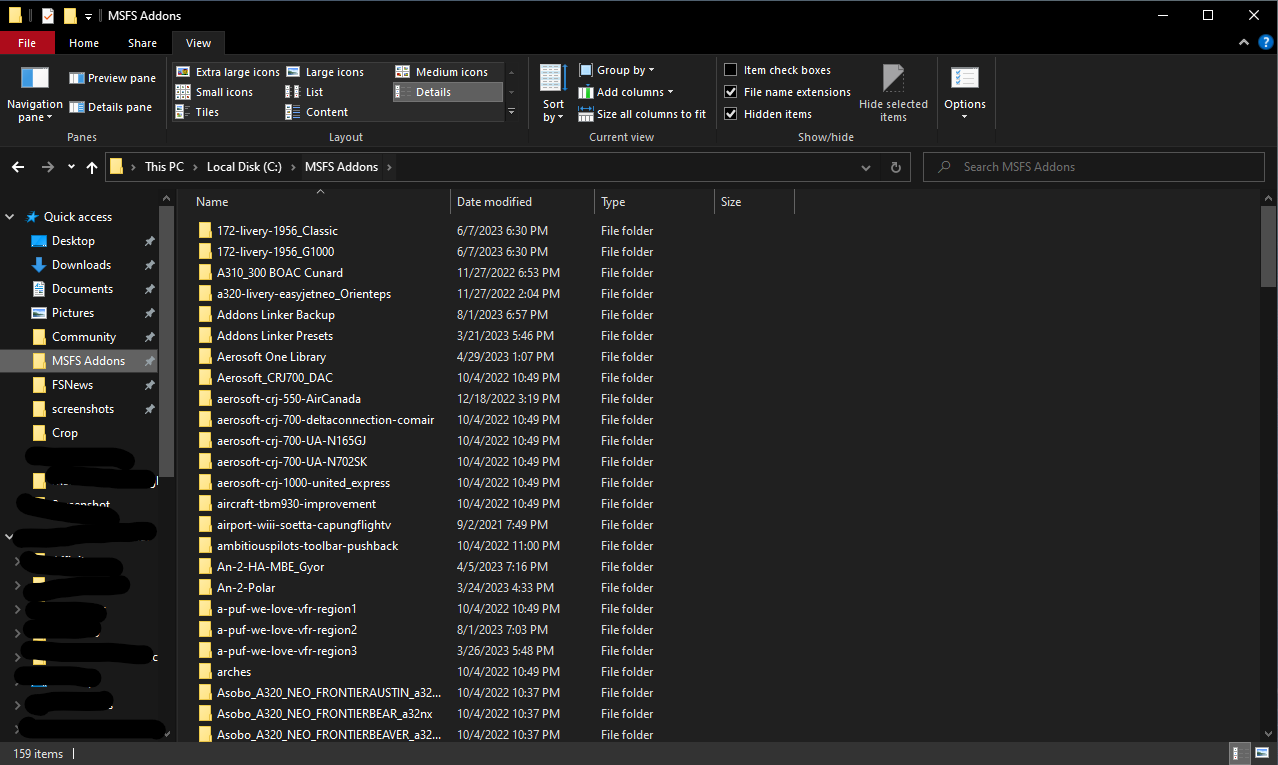Open Customize Quick Access Toolbar dropdown
This screenshot has width=1278, height=765.
[88, 16]
